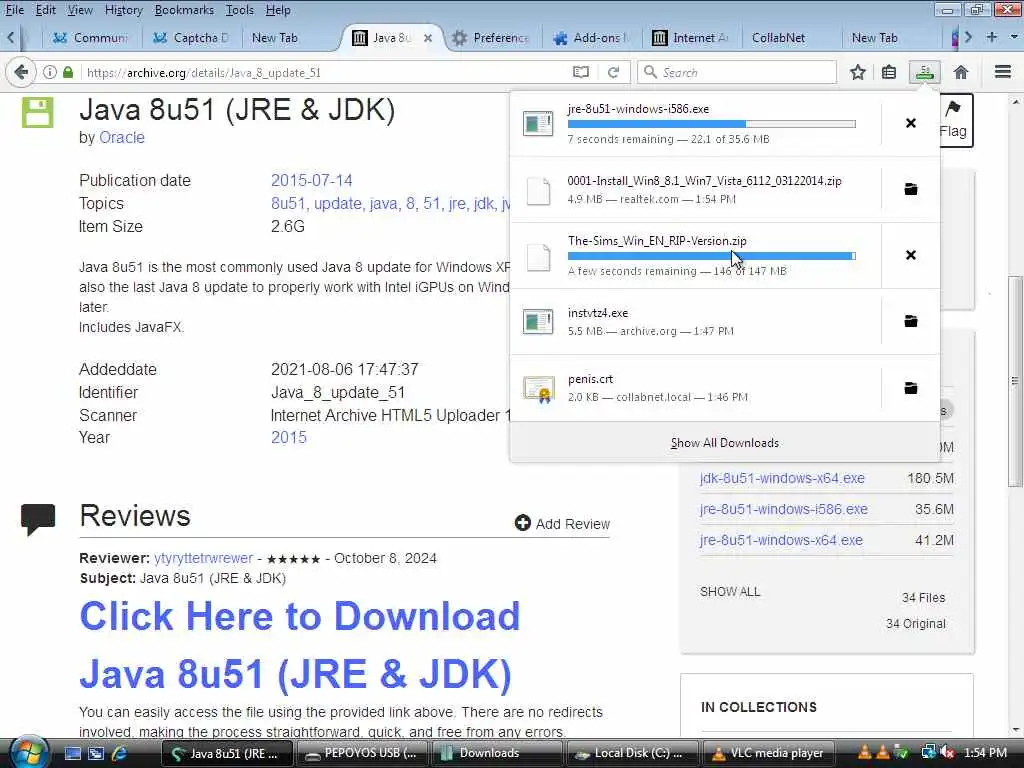
Task: Open the bookmarks list icon
Action: [889, 72]
